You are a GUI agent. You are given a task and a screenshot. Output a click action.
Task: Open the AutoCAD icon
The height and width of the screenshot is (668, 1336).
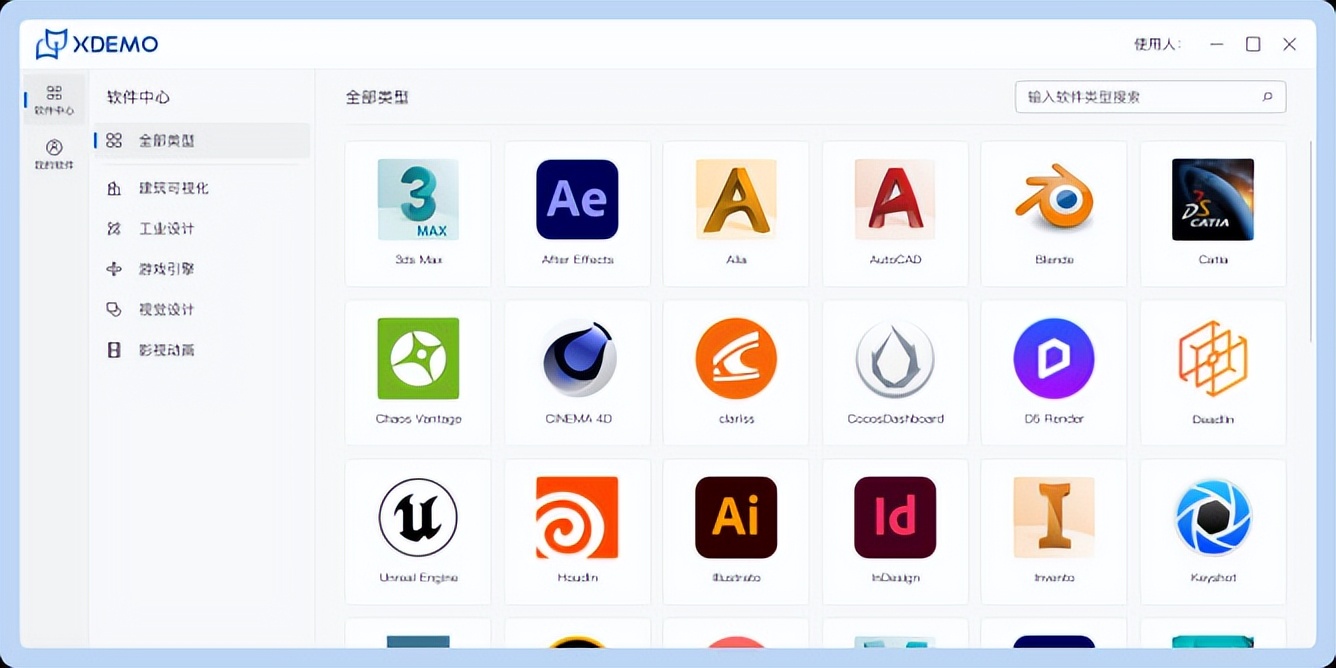(x=895, y=200)
